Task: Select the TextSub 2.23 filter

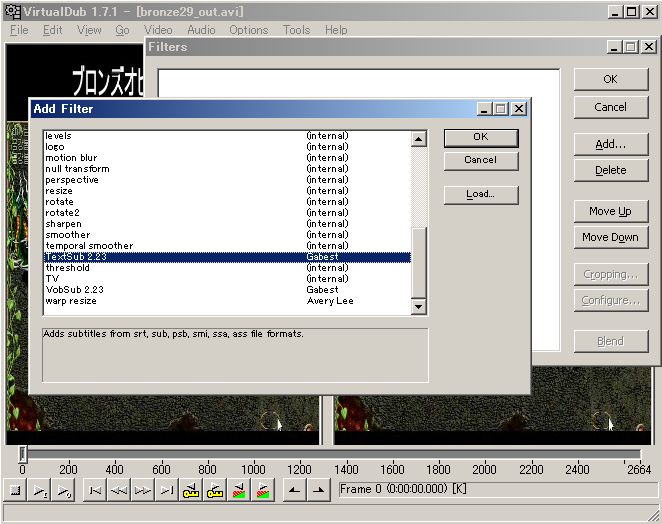Action: pyautogui.click(x=228, y=257)
